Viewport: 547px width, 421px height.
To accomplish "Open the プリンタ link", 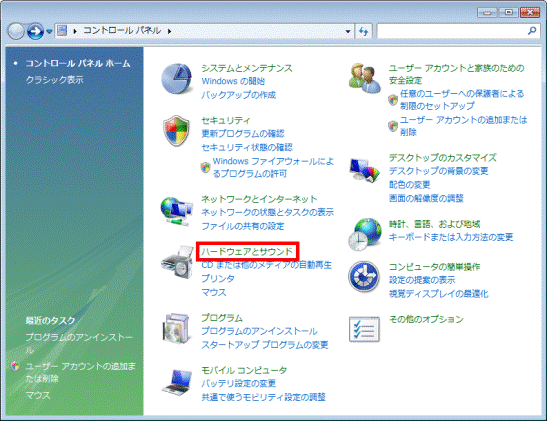I will pos(218,279).
